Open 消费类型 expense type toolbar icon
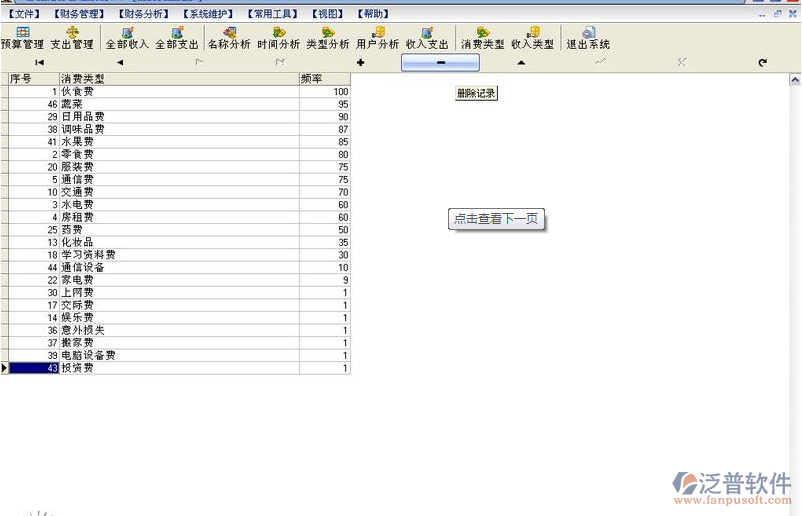This screenshot has width=802, height=516. coord(482,39)
